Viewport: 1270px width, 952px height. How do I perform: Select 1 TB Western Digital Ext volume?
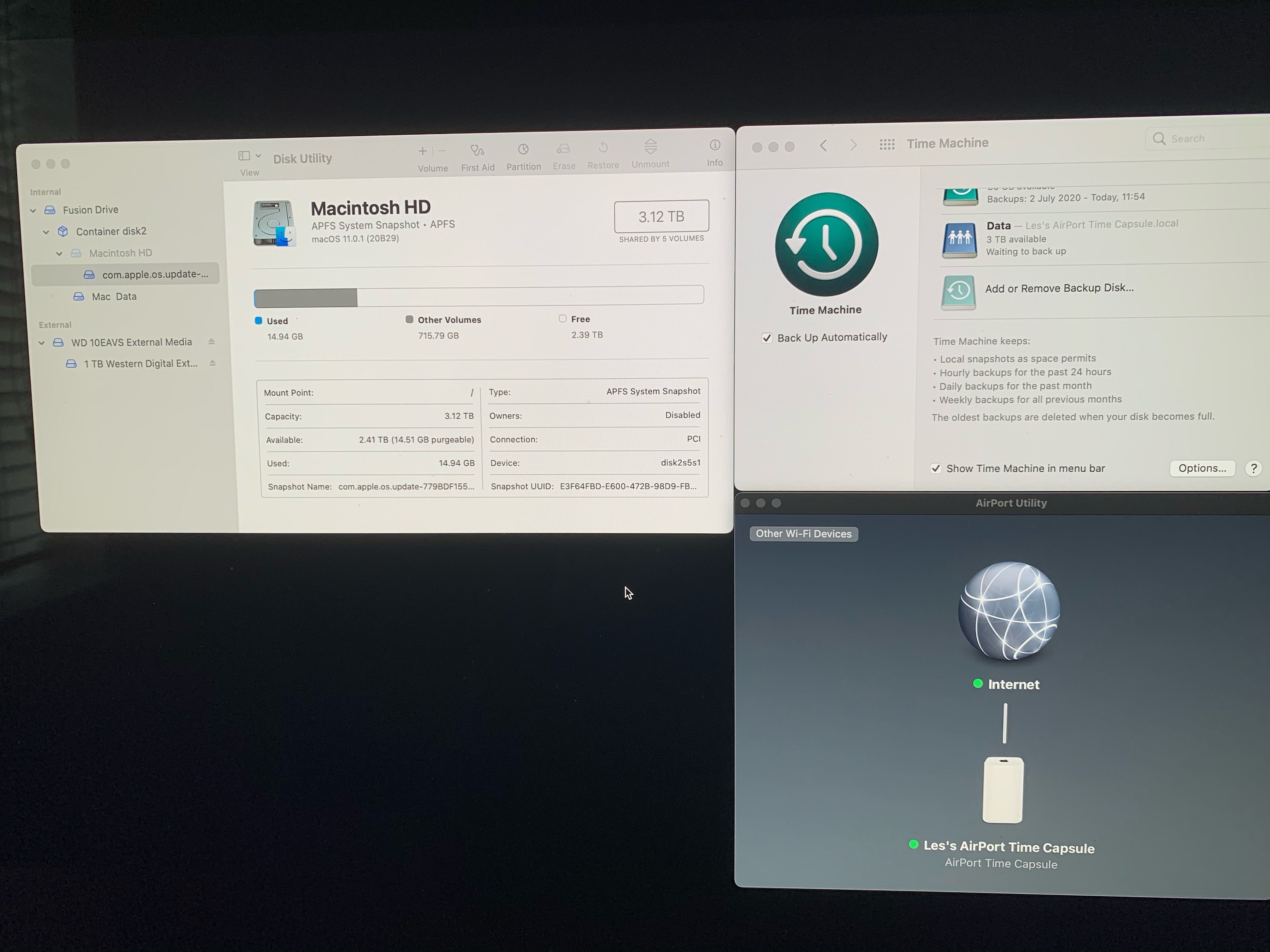click(x=140, y=364)
